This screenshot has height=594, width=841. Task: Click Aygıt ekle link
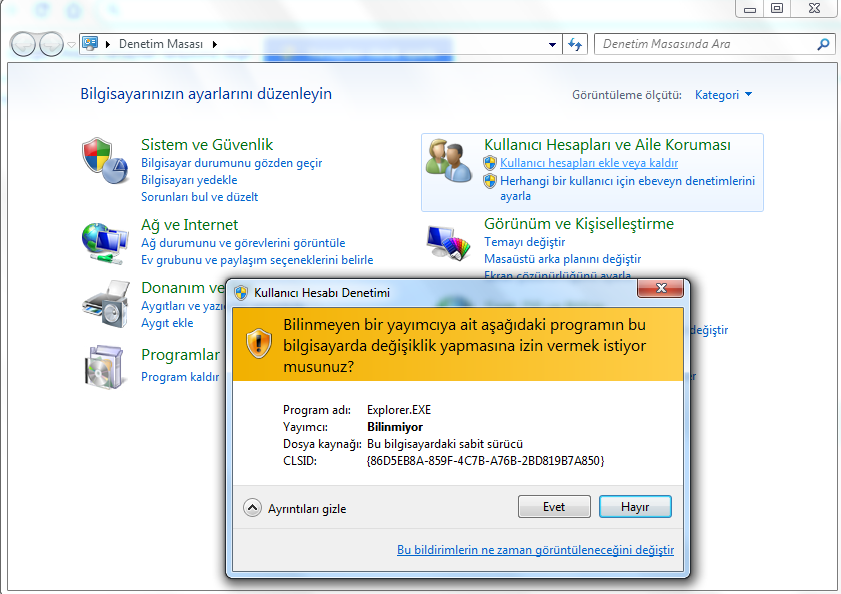167,323
